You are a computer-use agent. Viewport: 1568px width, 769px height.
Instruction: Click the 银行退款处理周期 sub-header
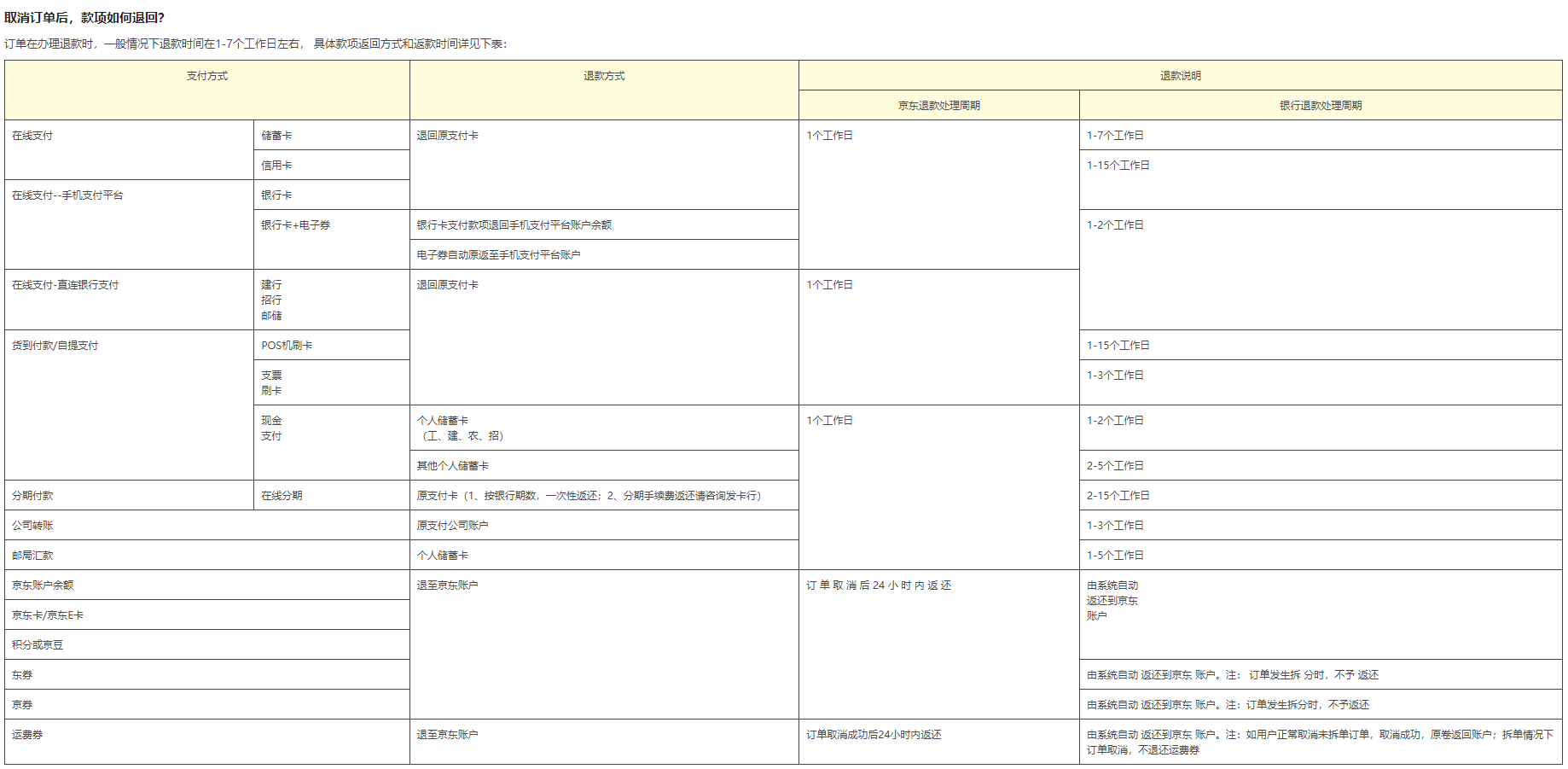pyautogui.click(x=1320, y=106)
